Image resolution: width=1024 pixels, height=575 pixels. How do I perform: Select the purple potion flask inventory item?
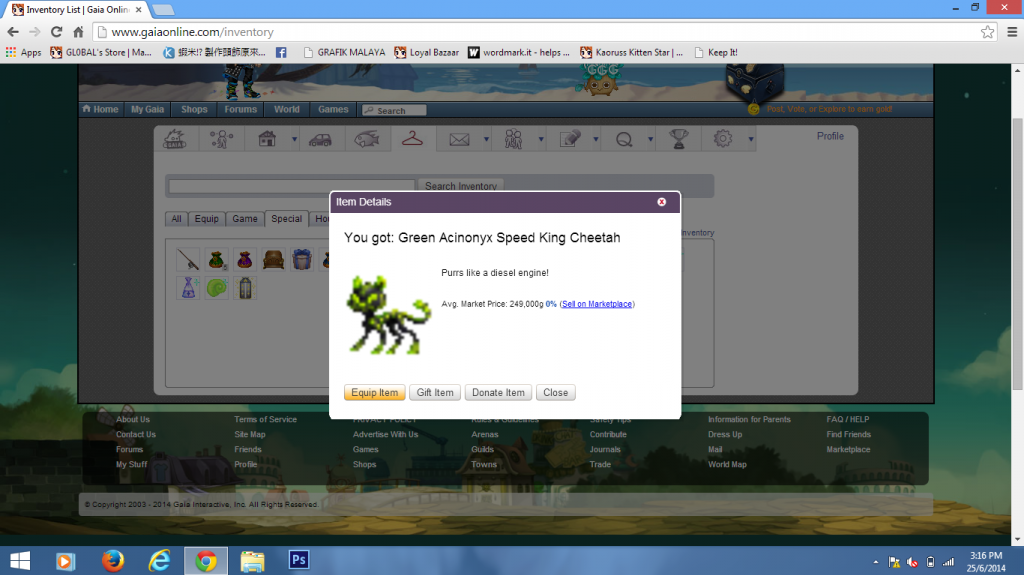[x=188, y=288]
